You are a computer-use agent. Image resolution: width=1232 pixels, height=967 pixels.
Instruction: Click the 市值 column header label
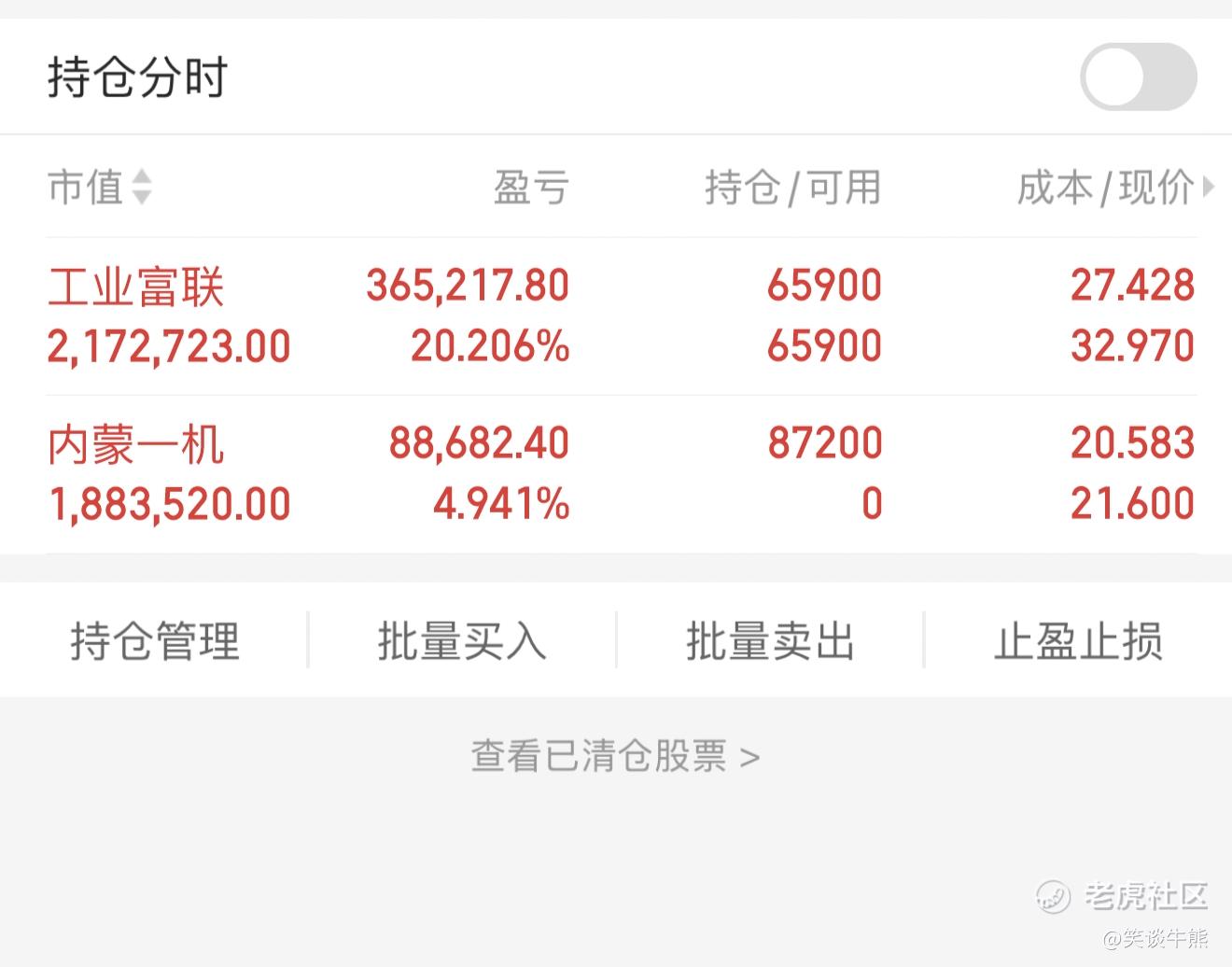[85, 187]
